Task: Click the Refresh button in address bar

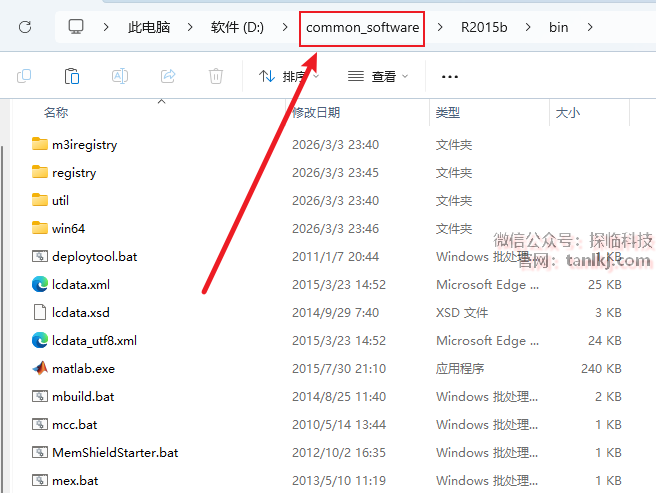Action: pos(25,27)
